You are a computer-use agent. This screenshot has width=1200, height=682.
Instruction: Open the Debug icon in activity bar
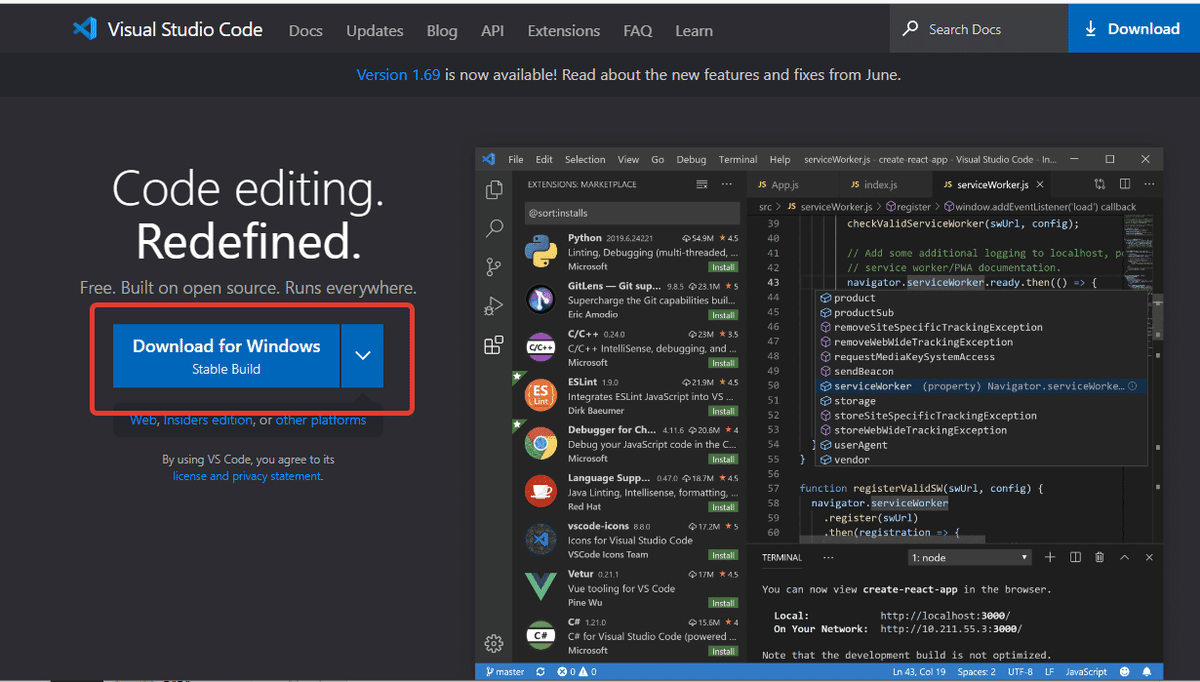(x=493, y=306)
